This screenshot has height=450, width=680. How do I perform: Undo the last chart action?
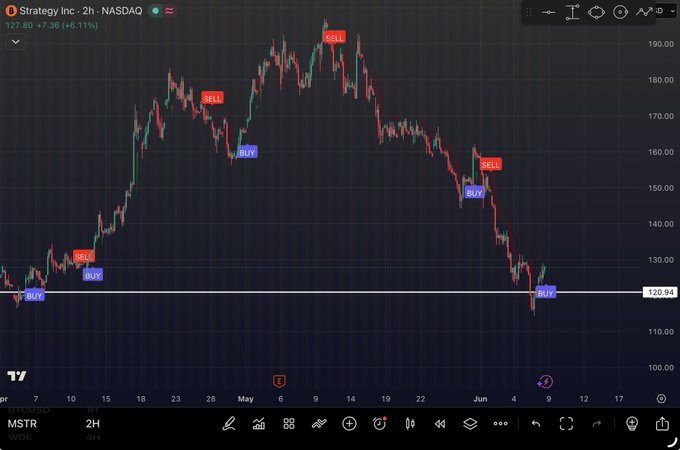536,424
